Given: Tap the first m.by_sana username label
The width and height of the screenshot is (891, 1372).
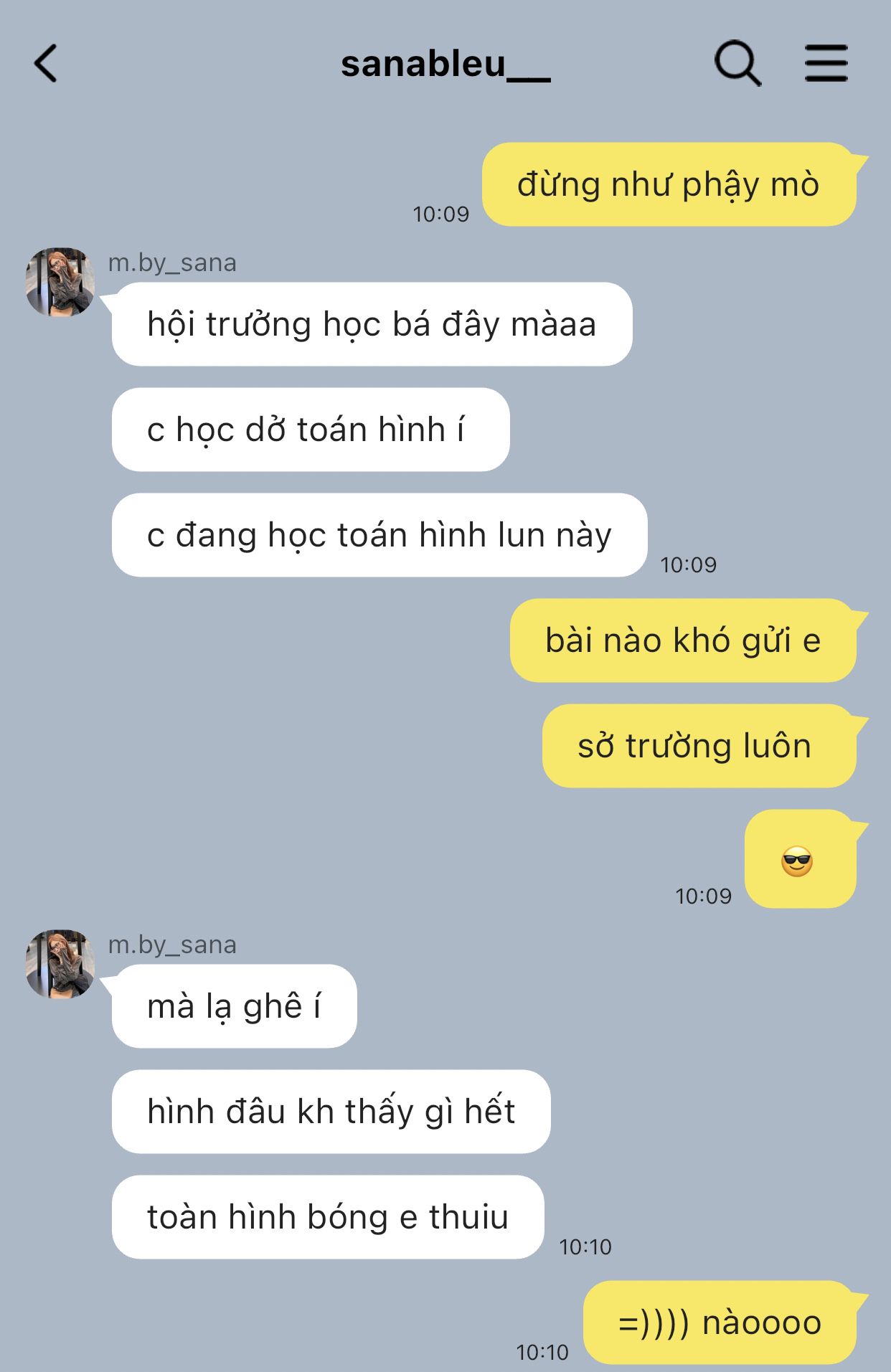Looking at the screenshot, I should coord(172,263).
